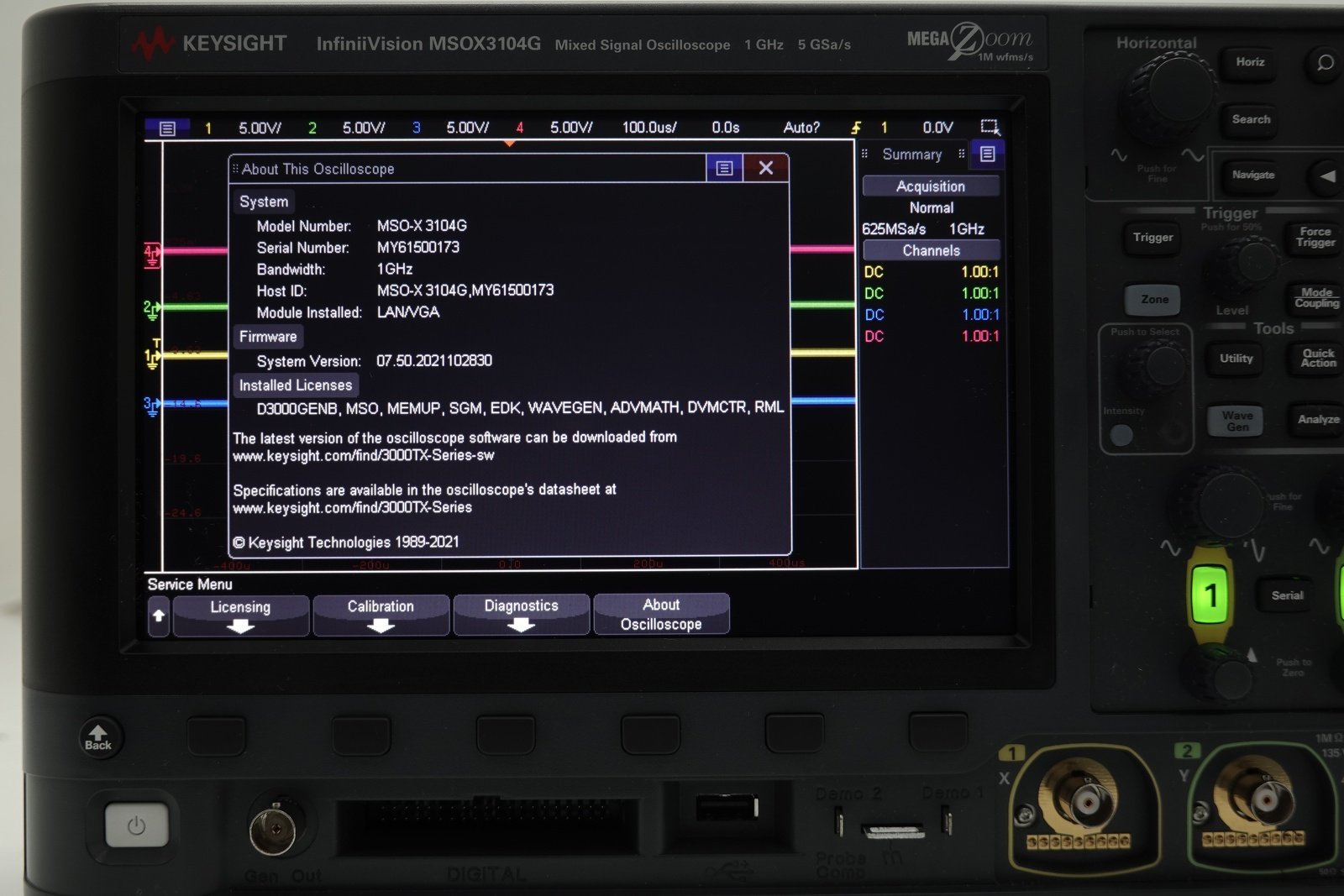Open the main menu icon beside channel 1

tap(167, 128)
